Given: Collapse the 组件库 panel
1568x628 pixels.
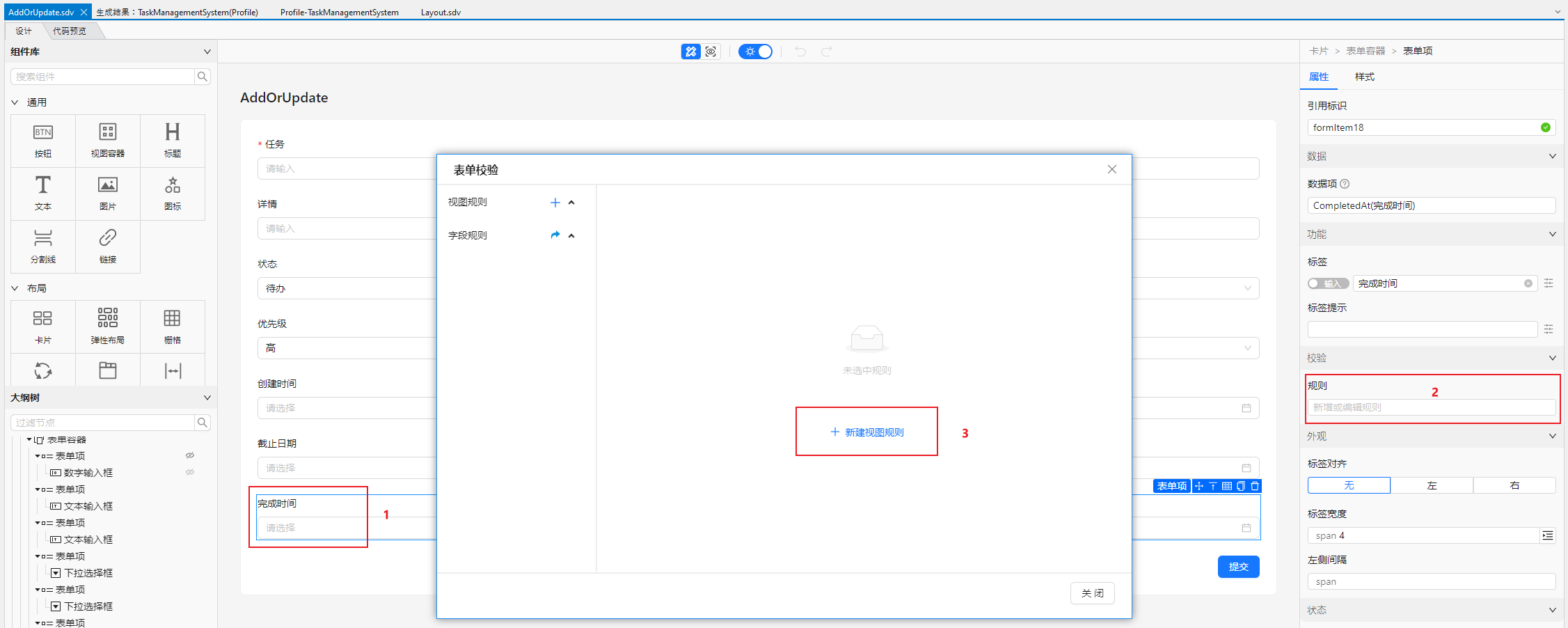Looking at the screenshot, I should (207, 52).
